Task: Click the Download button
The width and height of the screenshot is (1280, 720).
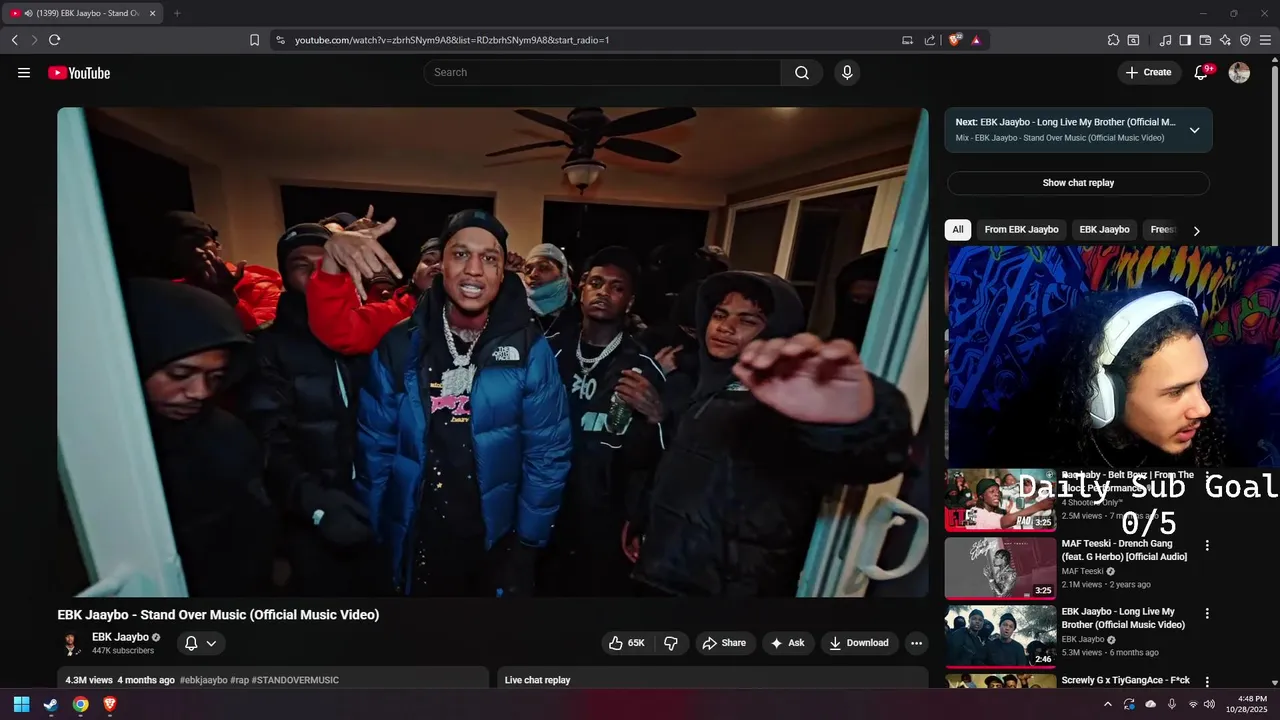Action: (859, 643)
